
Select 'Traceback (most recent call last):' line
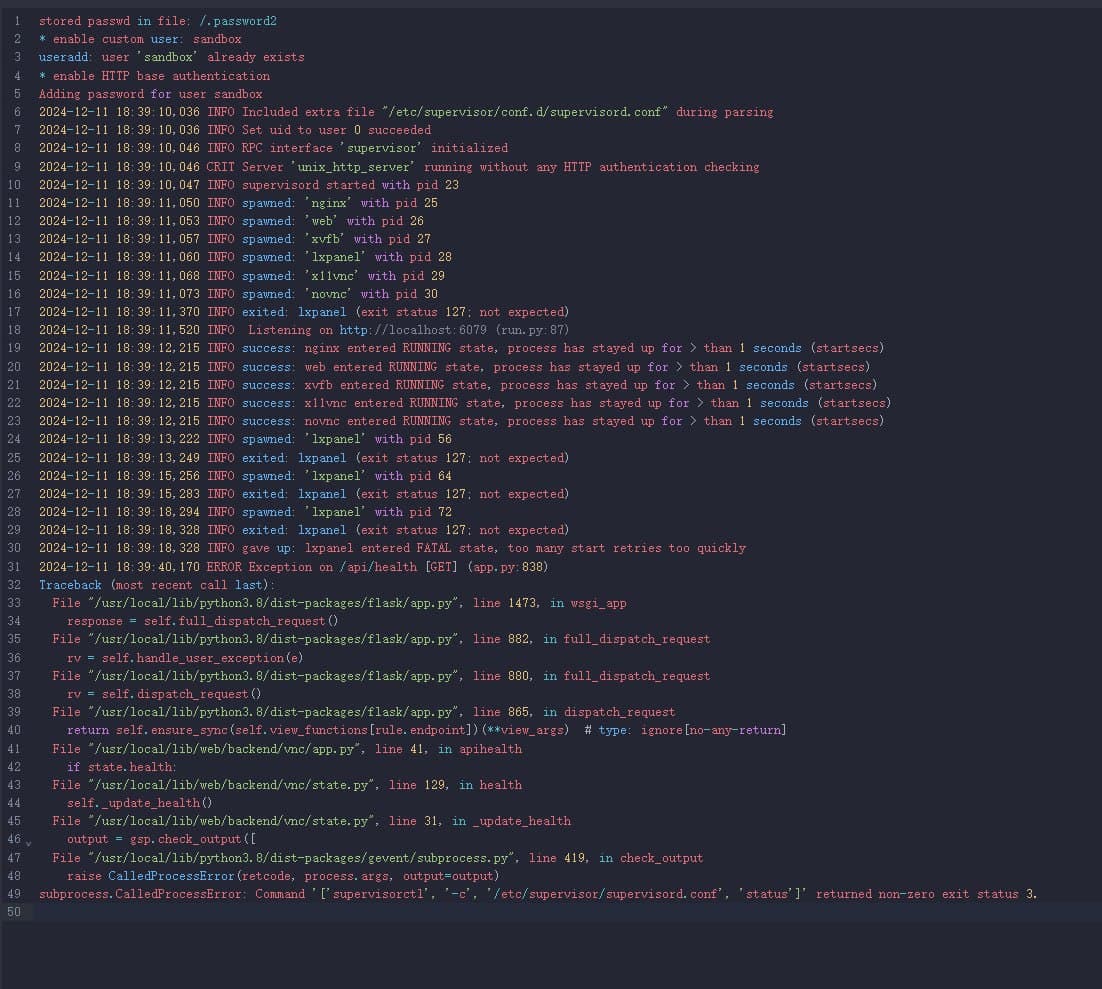156,586
